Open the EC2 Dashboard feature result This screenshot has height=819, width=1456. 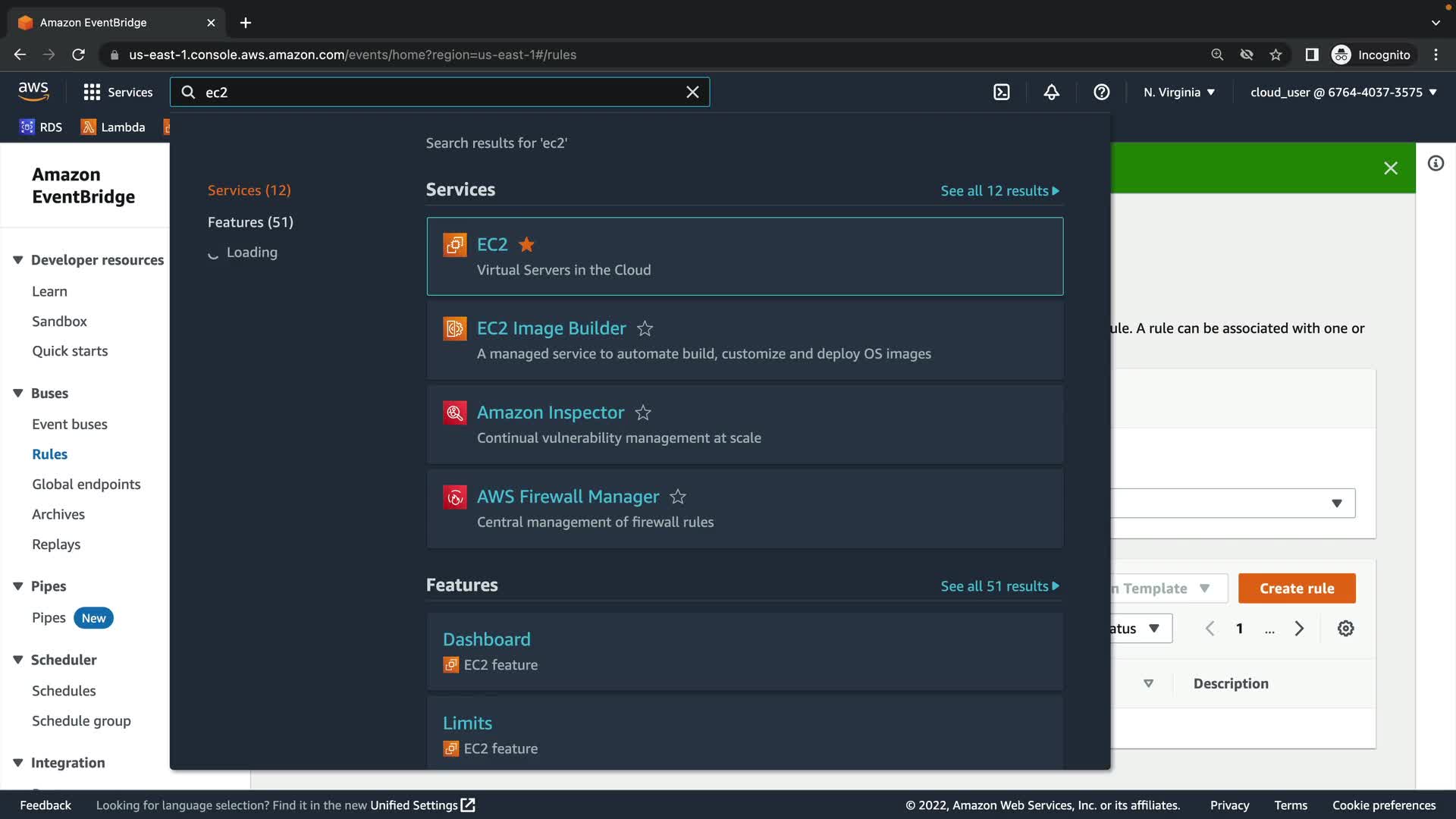pos(487,639)
